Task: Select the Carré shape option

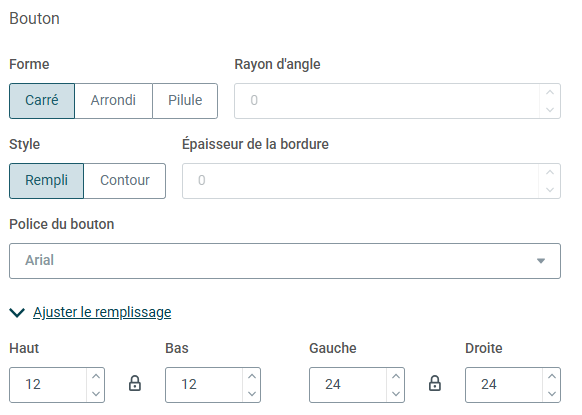Action: click(x=42, y=101)
